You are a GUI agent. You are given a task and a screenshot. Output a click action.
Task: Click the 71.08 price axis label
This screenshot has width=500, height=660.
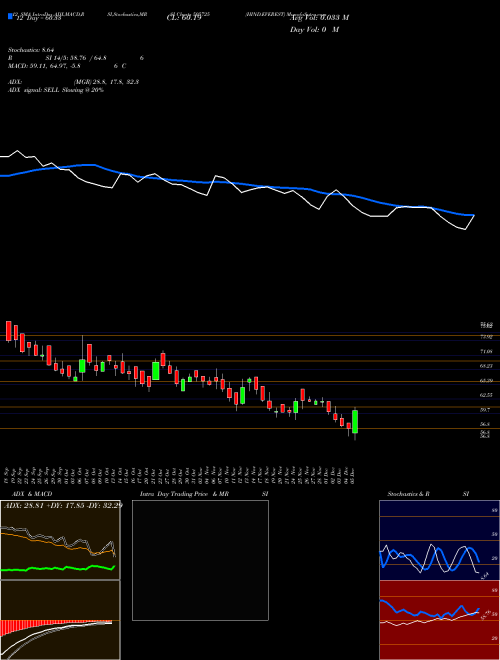pos(486,351)
